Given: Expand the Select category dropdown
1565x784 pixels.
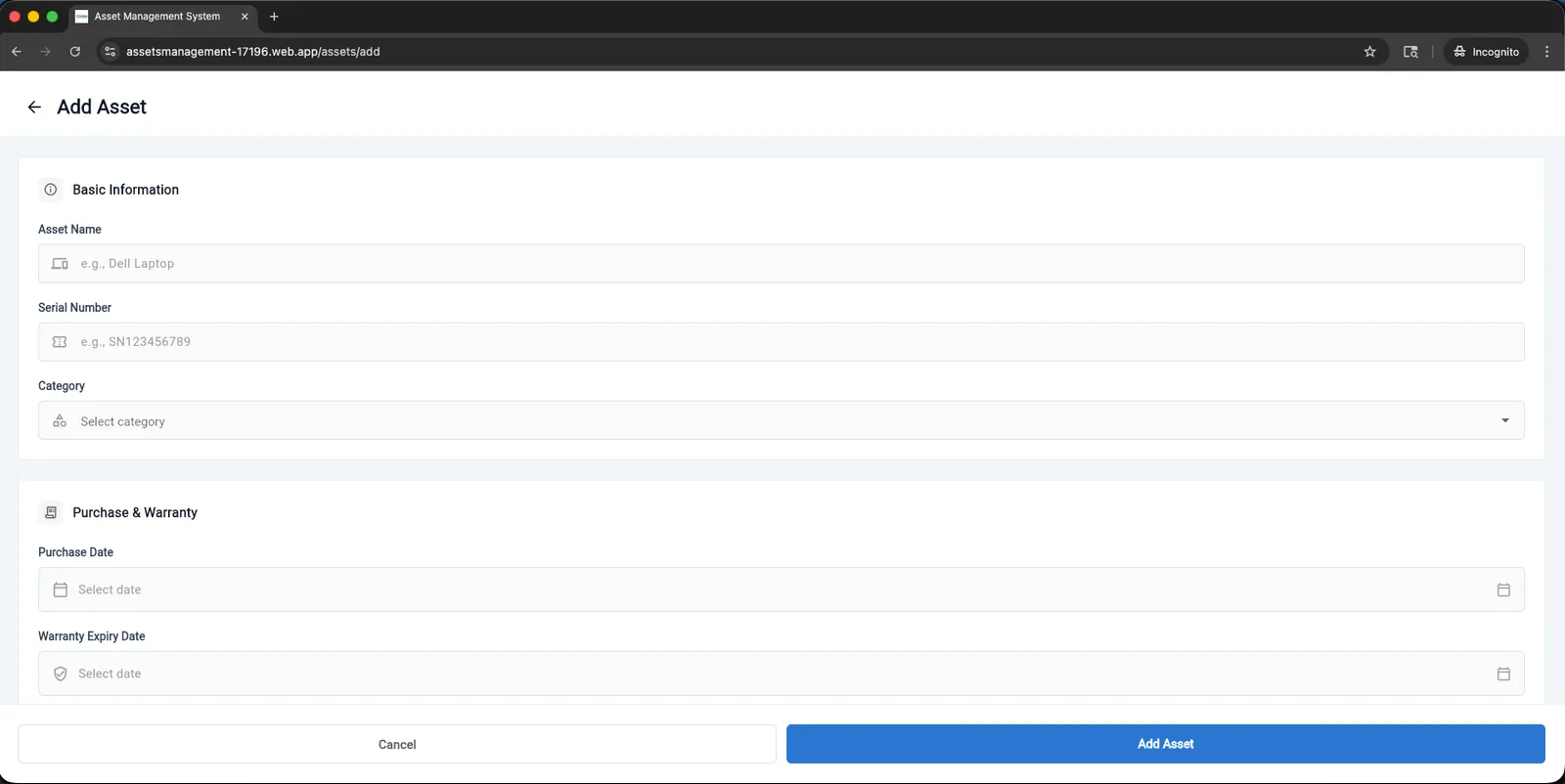Looking at the screenshot, I should [x=782, y=420].
